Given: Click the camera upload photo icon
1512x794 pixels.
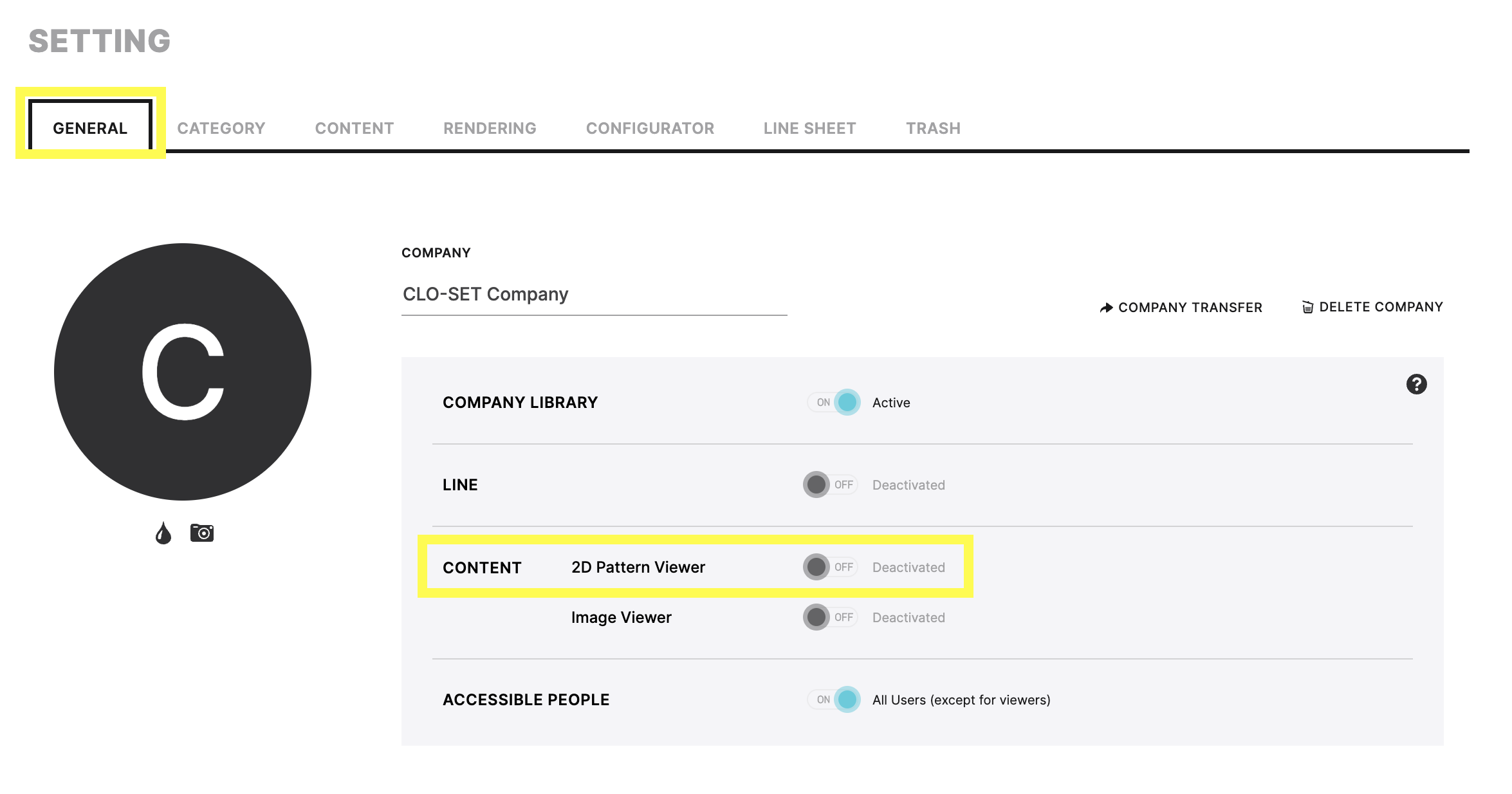Looking at the screenshot, I should tap(202, 533).
